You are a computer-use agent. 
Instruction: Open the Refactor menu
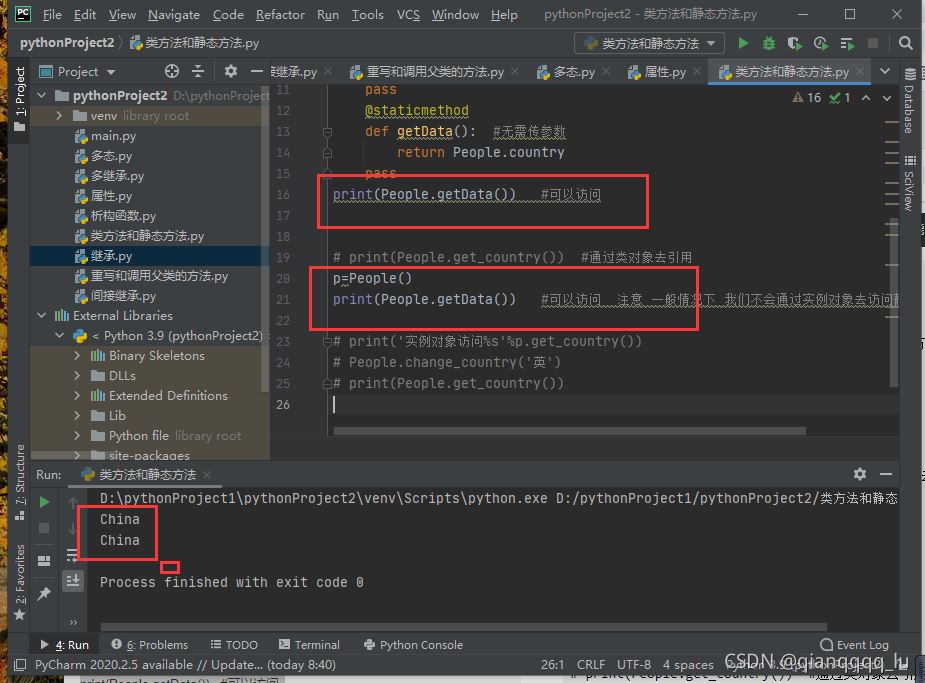(280, 15)
